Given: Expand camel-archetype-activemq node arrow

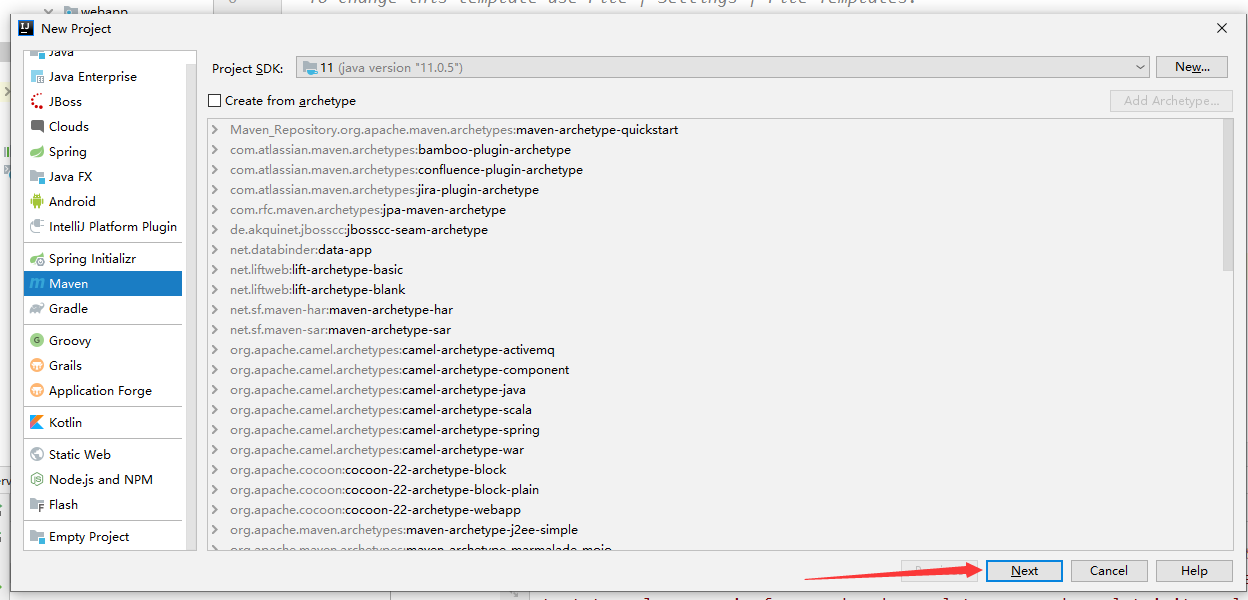Looking at the screenshot, I should 215,350.
